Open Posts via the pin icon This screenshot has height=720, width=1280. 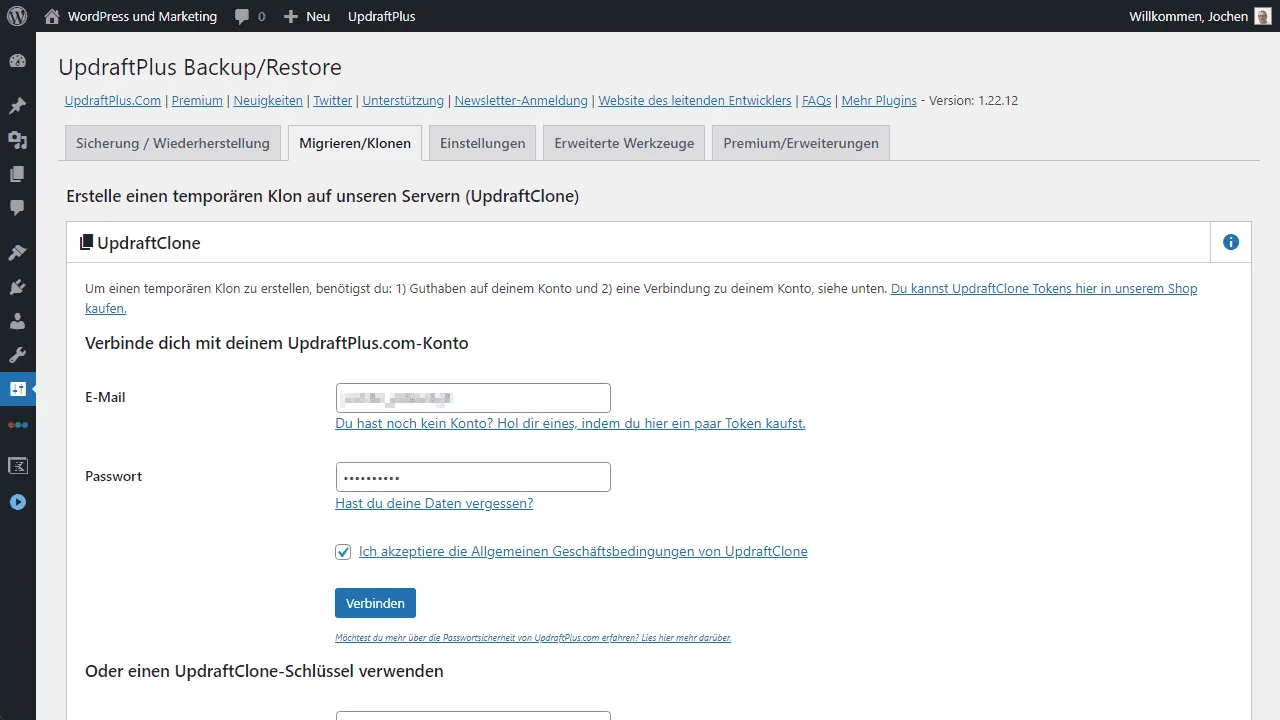click(17, 106)
